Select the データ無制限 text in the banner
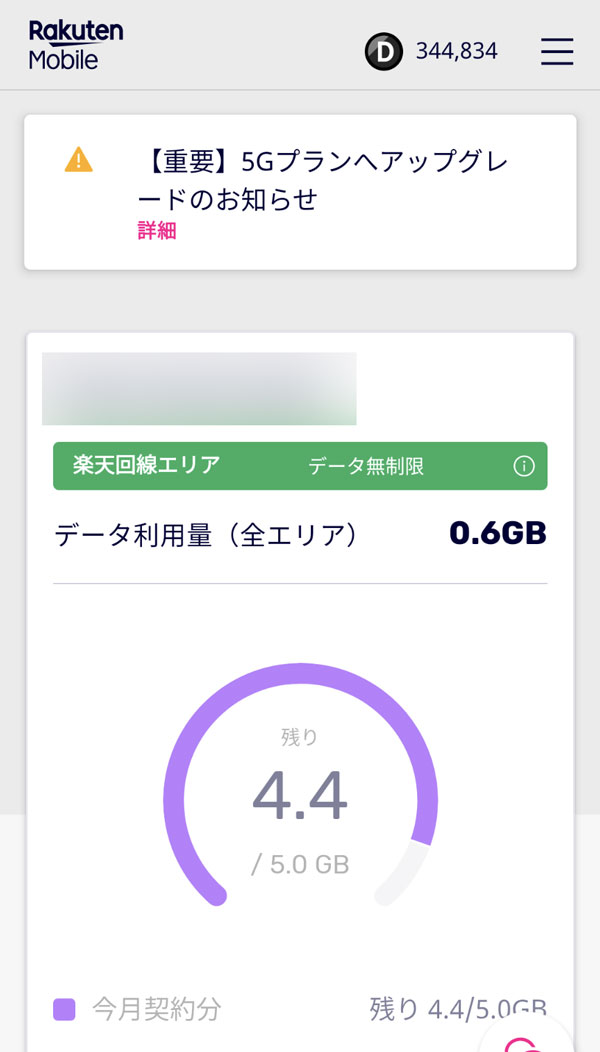The image size is (600, 1052). 366,466
